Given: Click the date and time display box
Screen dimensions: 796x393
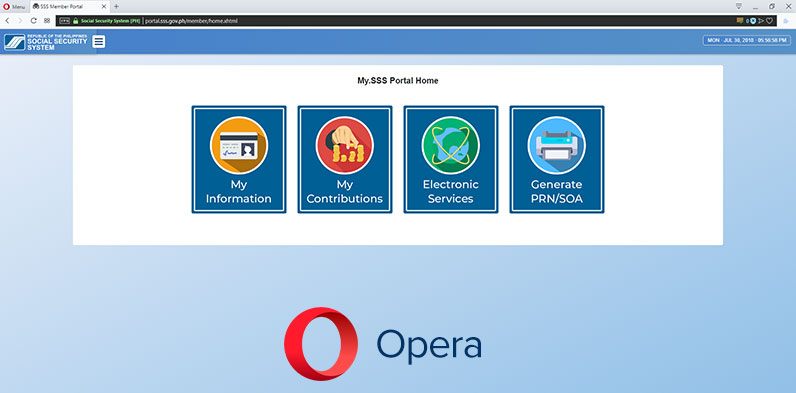Looking at the screenshot, I should pyautogui.click(x=747, y=40).
